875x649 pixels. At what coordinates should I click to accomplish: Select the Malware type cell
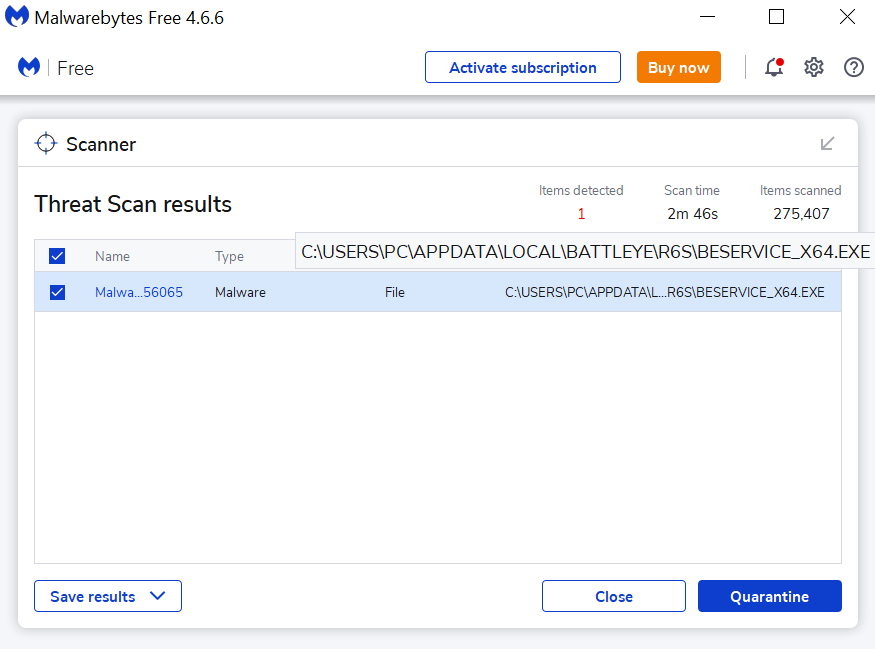(x=241, y=292)
